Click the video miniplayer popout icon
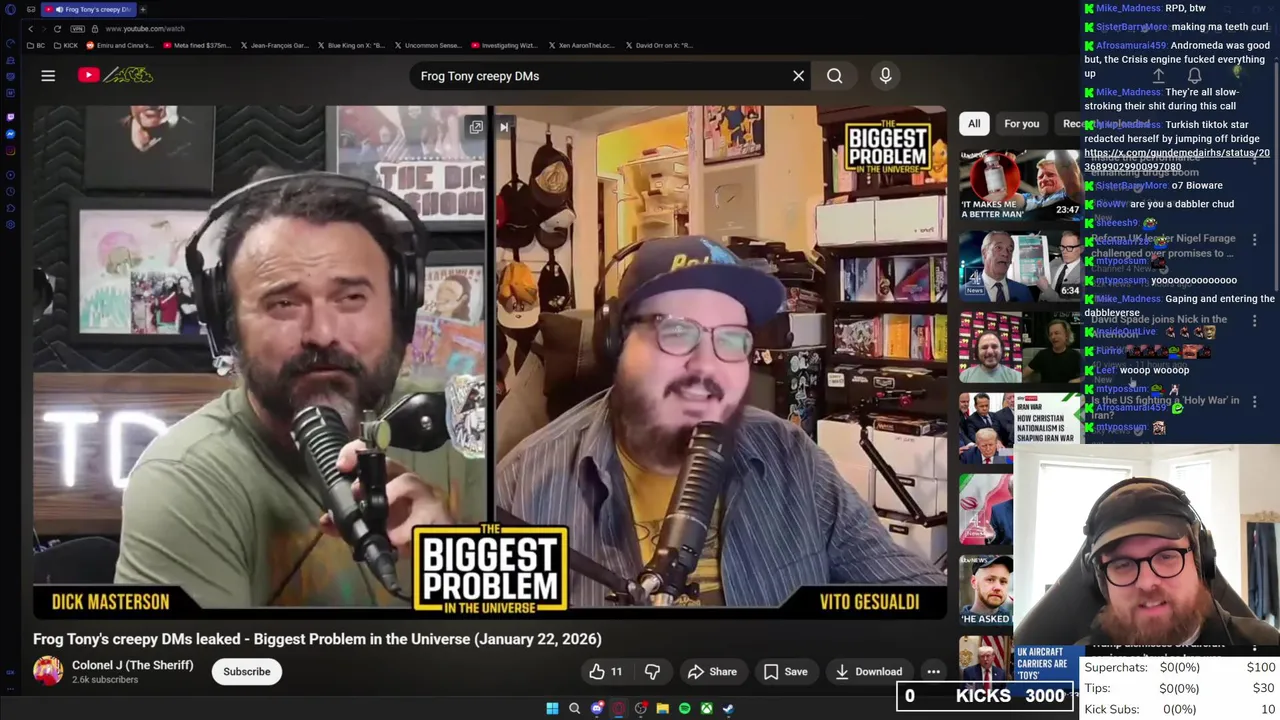 pos(476,127)
